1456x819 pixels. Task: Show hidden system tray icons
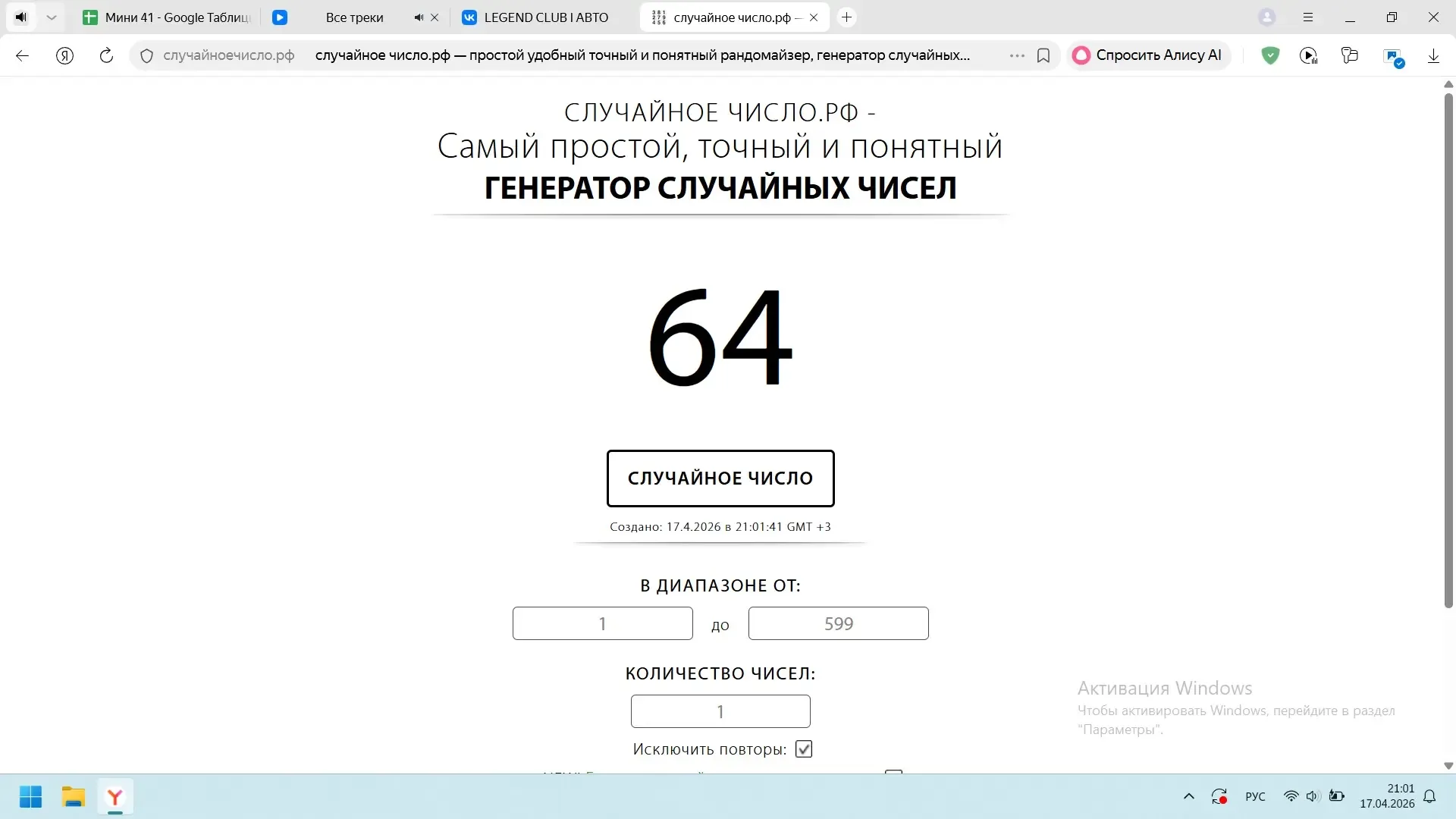pyautogui.click(x=1188, y=796)
